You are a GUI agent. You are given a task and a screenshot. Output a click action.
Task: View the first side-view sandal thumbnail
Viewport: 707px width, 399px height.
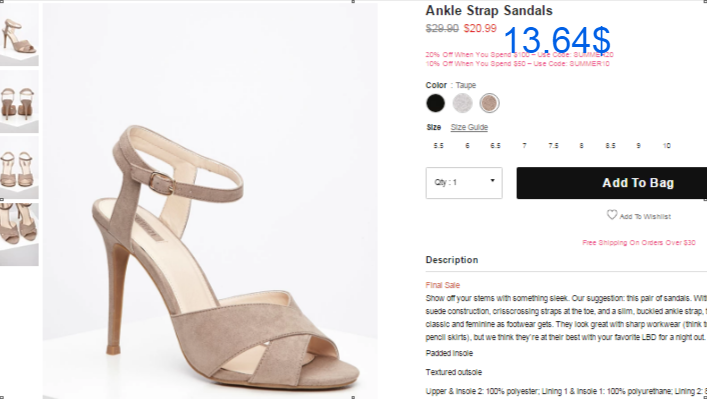pos(19,35)
